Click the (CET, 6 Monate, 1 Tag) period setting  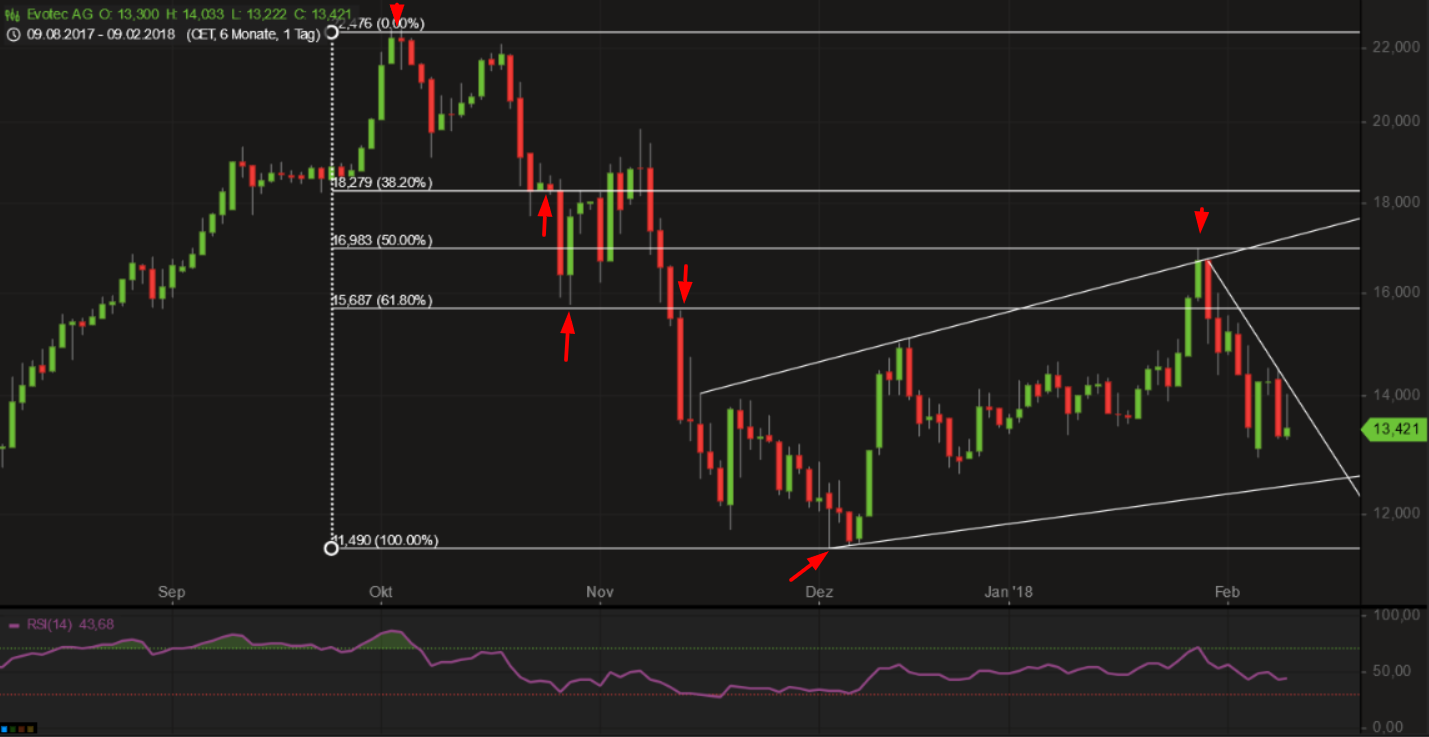pos(252,34)
